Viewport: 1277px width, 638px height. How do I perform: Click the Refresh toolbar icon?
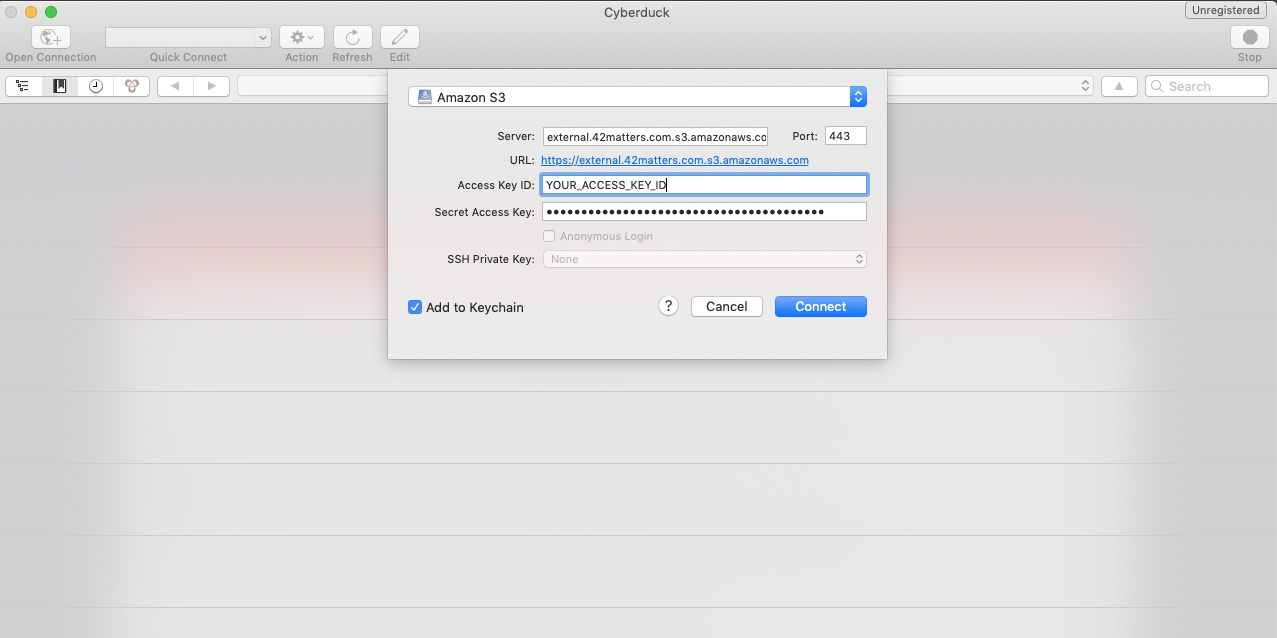[x=352, y=37]
